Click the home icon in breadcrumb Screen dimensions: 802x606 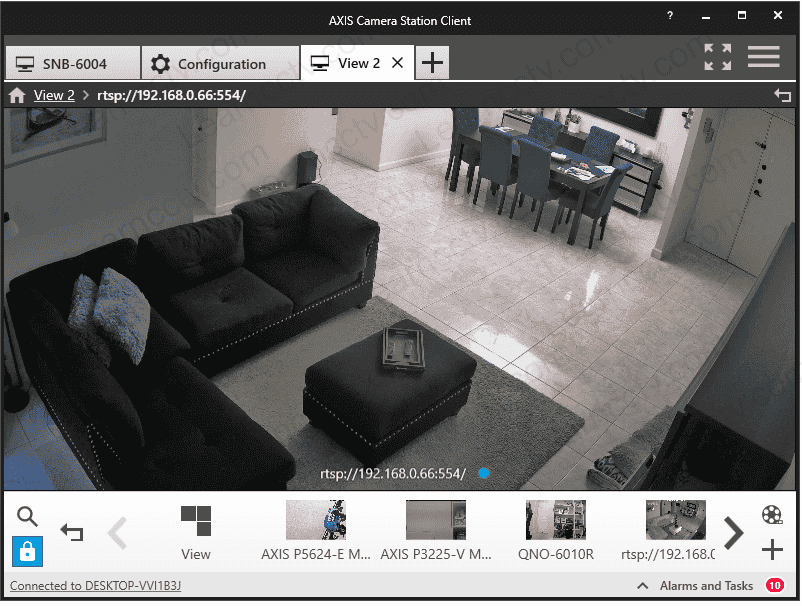click(17, 96)
